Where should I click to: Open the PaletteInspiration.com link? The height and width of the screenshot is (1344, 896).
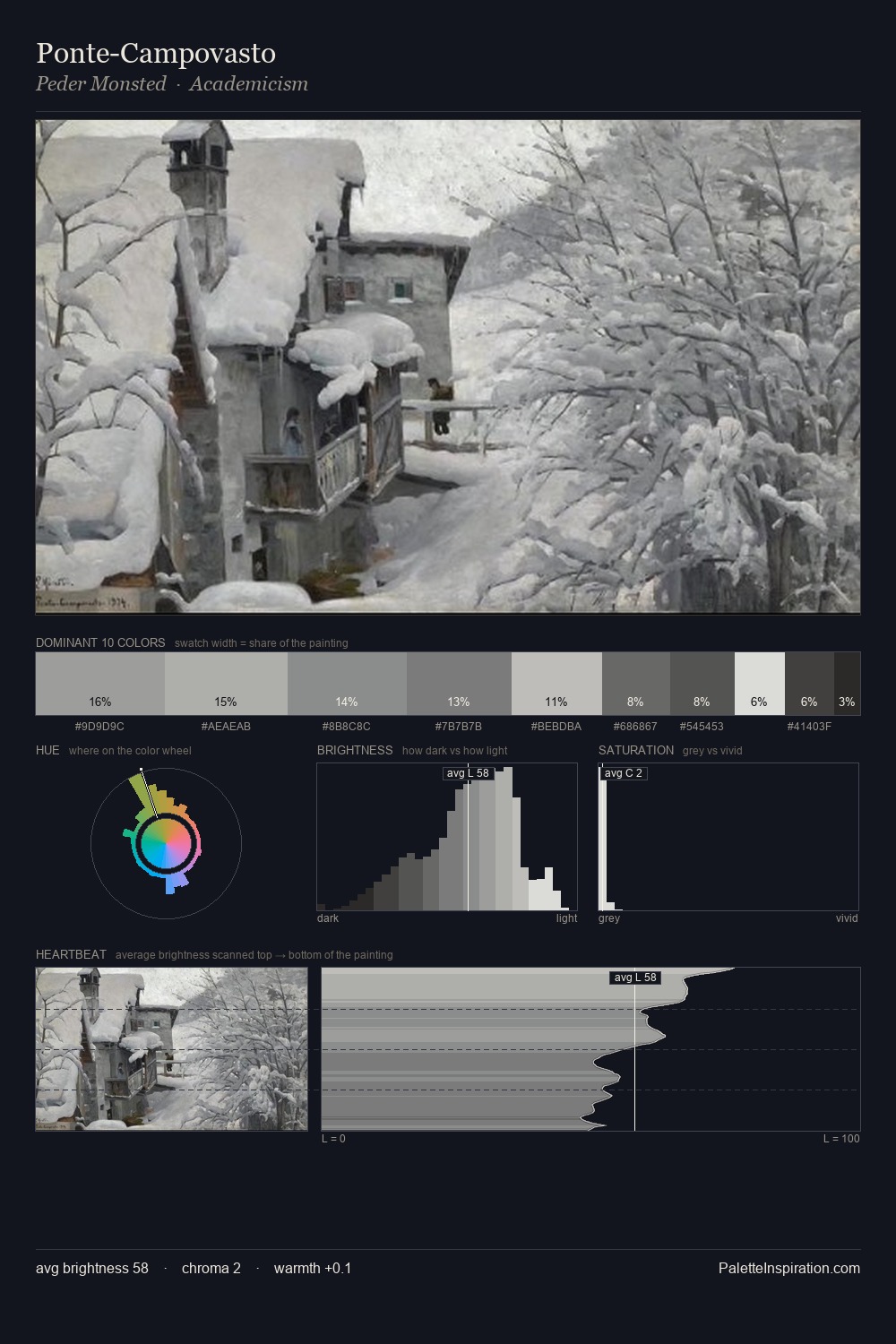coord(789,1269)
